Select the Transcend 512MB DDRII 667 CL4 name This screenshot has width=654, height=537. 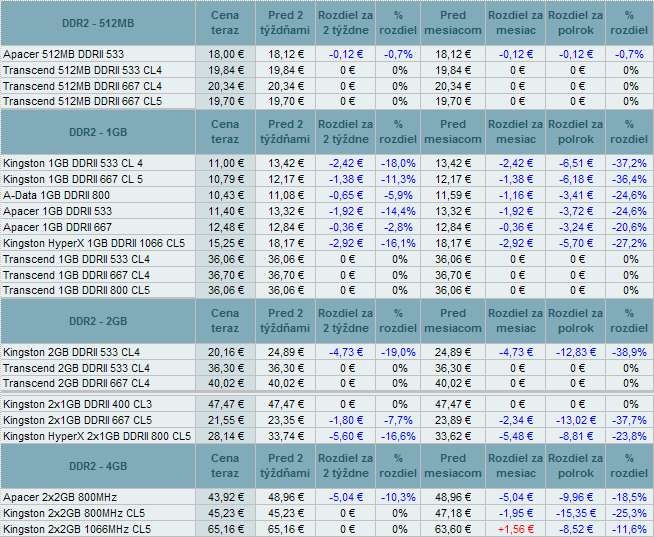coord(82,86)
